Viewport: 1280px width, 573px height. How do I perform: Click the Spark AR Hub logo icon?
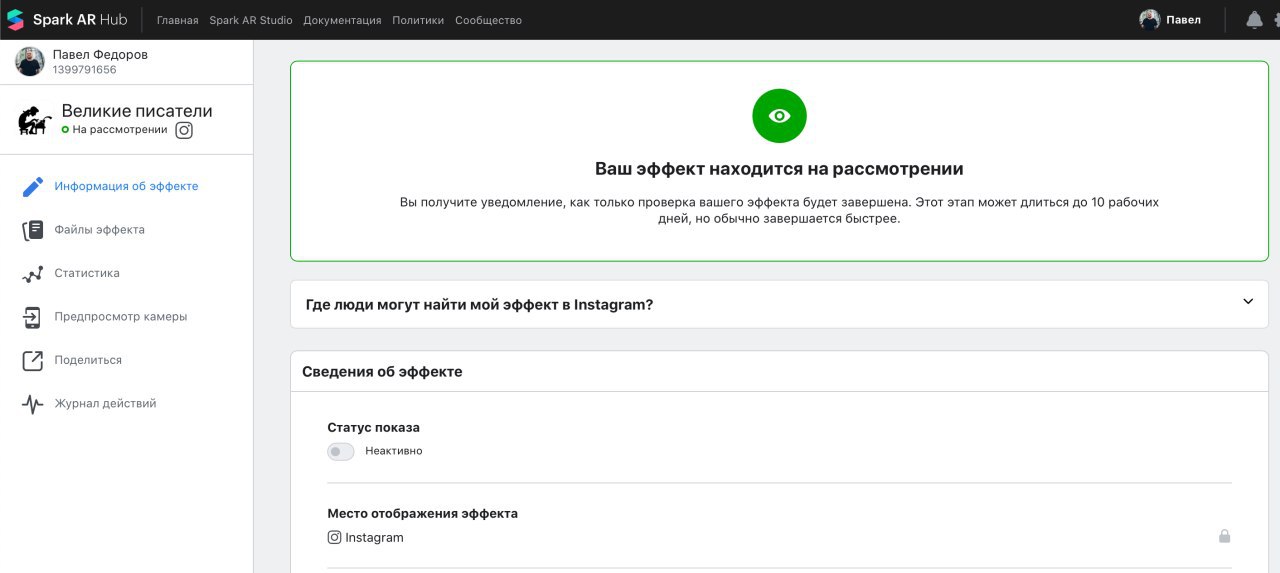(x=15, y=20)
